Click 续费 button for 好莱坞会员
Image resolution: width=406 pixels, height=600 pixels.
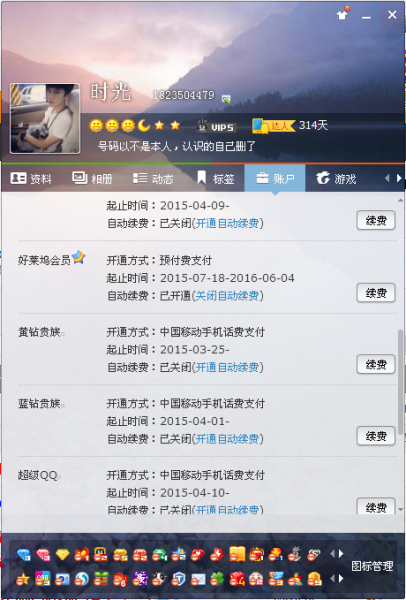[376, 293]
